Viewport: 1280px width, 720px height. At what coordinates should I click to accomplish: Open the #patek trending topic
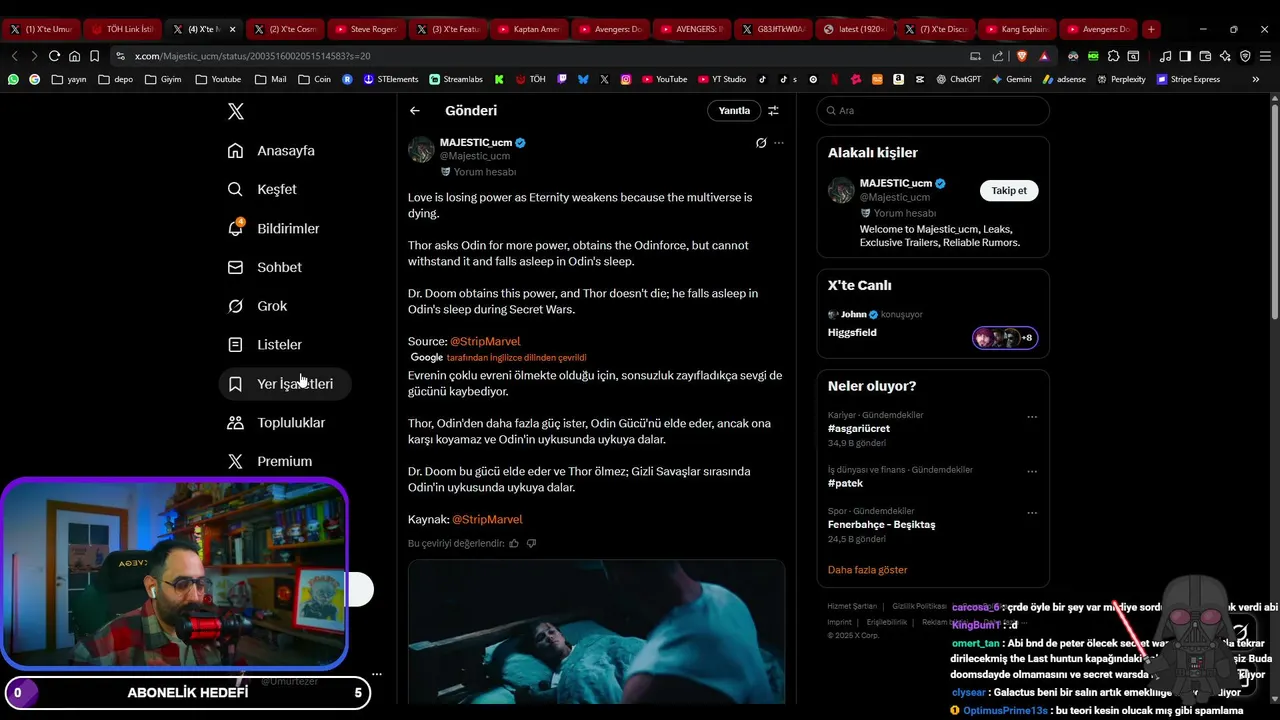[845, 483]
